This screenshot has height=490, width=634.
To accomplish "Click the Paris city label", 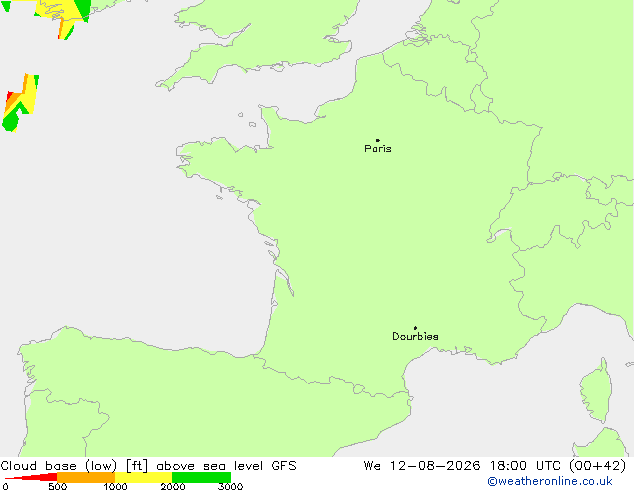I will pos(378,149).
